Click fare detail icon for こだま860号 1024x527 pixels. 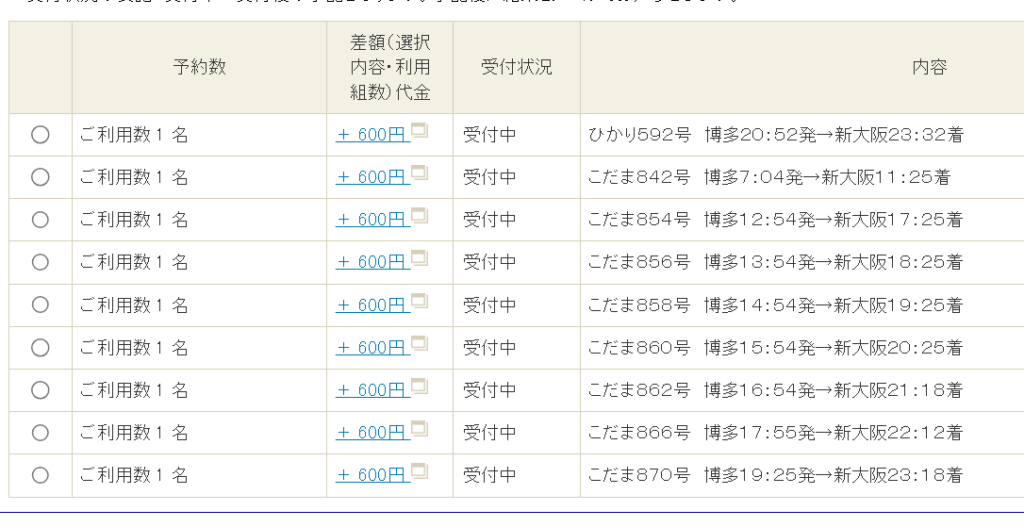point(420,343)
